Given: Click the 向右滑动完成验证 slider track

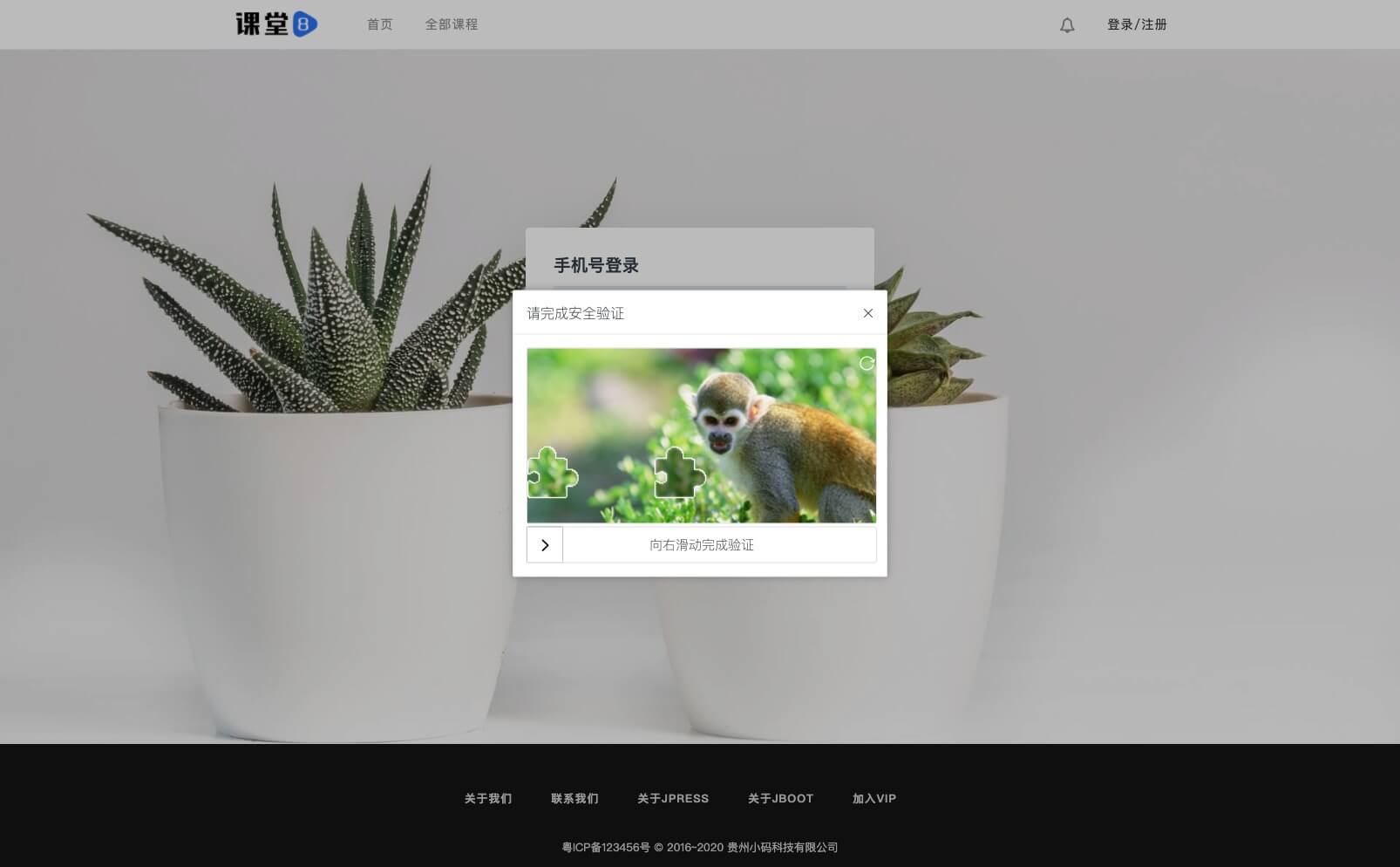Looking at the screenshot, I should (702, 545).
